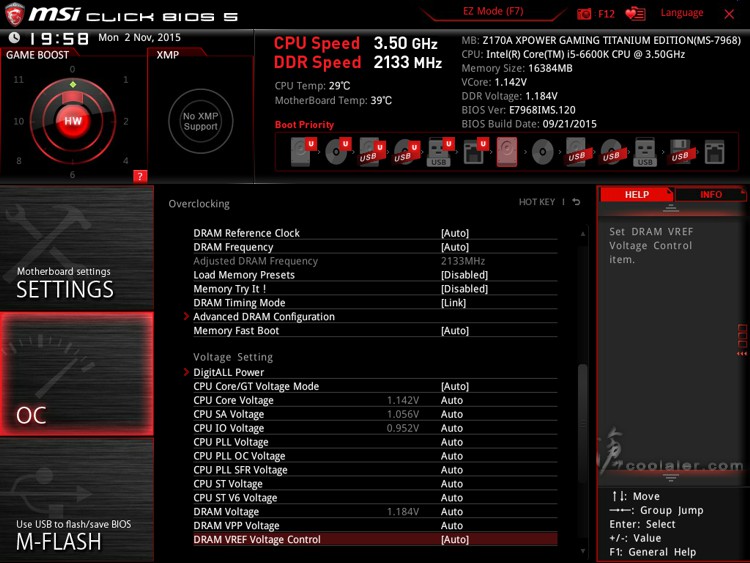
Task: Select the UEFI USB CD/DVD boot icon
Action: 407,152
